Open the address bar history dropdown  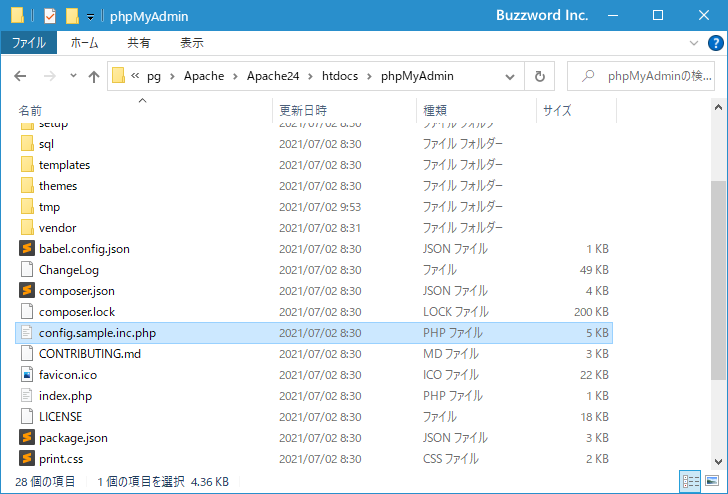[510, 77]
